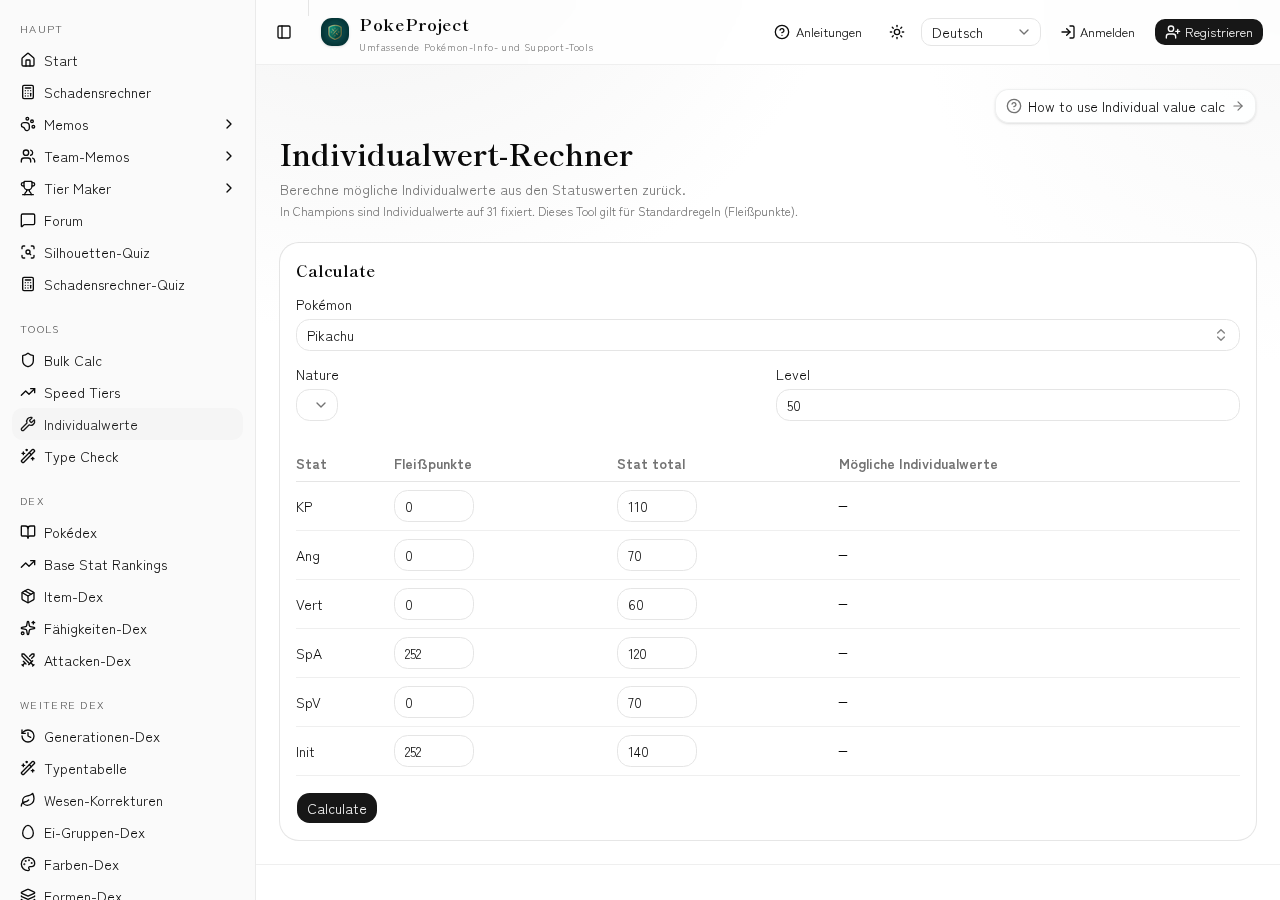
Task: Click the Wesen-Korrekturen leaf icon
Action: (28, 801)
